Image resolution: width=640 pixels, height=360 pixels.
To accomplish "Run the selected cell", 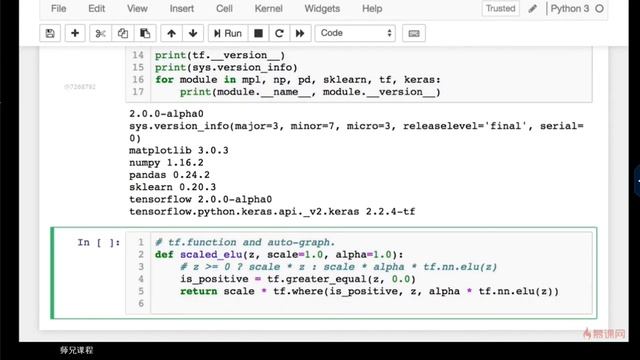I will pos(228,33).
